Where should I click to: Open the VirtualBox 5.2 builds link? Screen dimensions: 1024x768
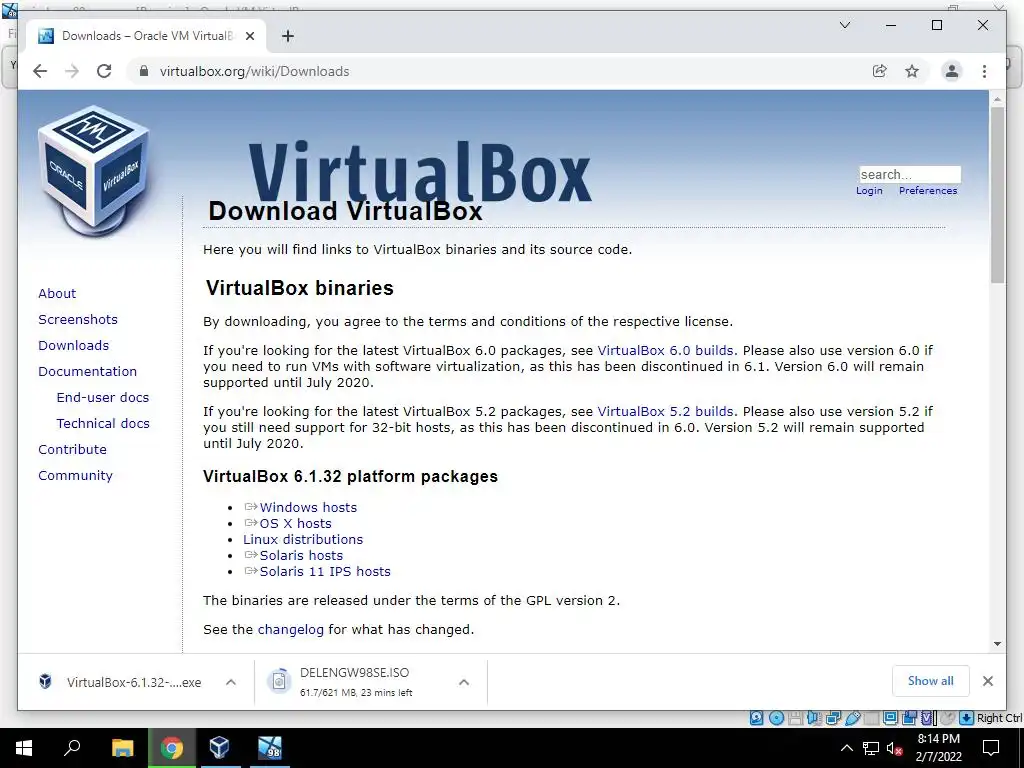point(665,411)
